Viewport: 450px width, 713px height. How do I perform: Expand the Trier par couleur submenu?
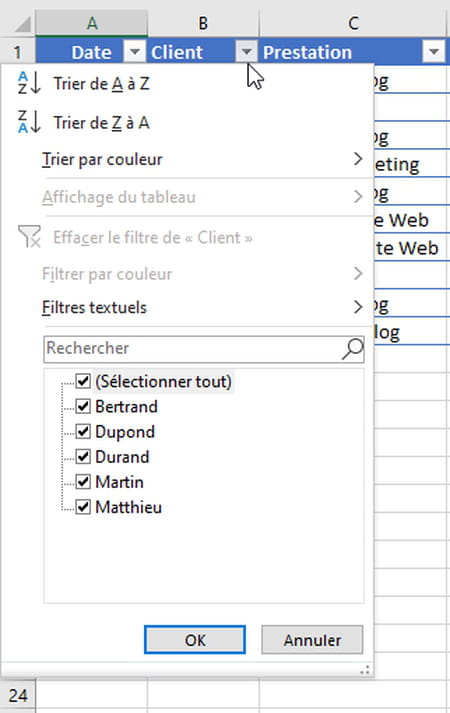pyautogui.click(x=204, y=160)
